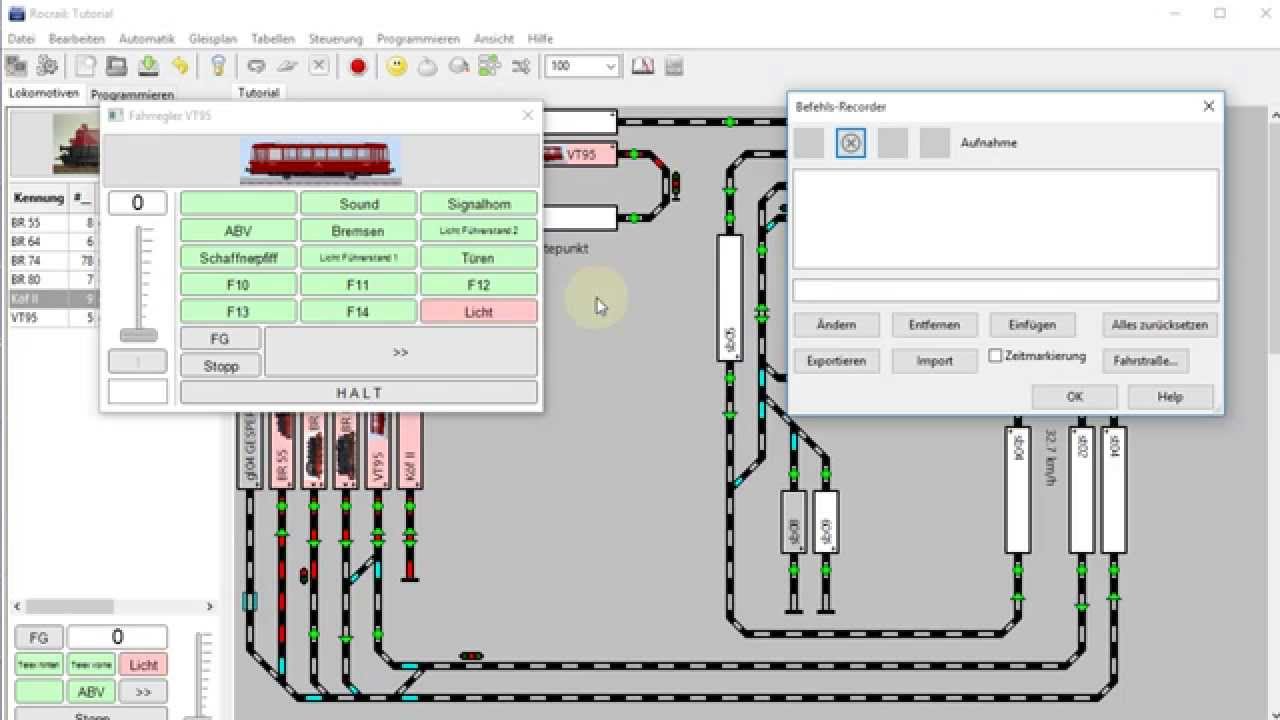Turn off the pink Licht button in Fahrregler
The image size is (1280, 720).
click(x=478, y=312)
